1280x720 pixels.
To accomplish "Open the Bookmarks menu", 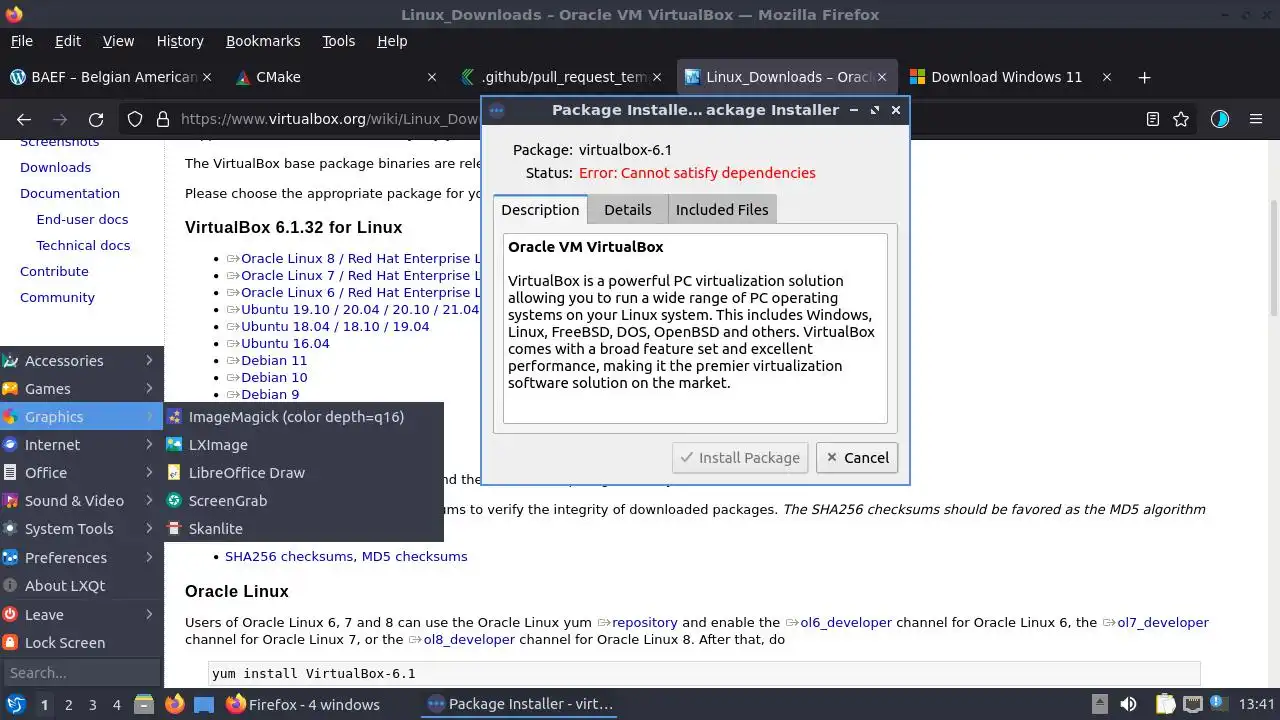I will 263,41.
